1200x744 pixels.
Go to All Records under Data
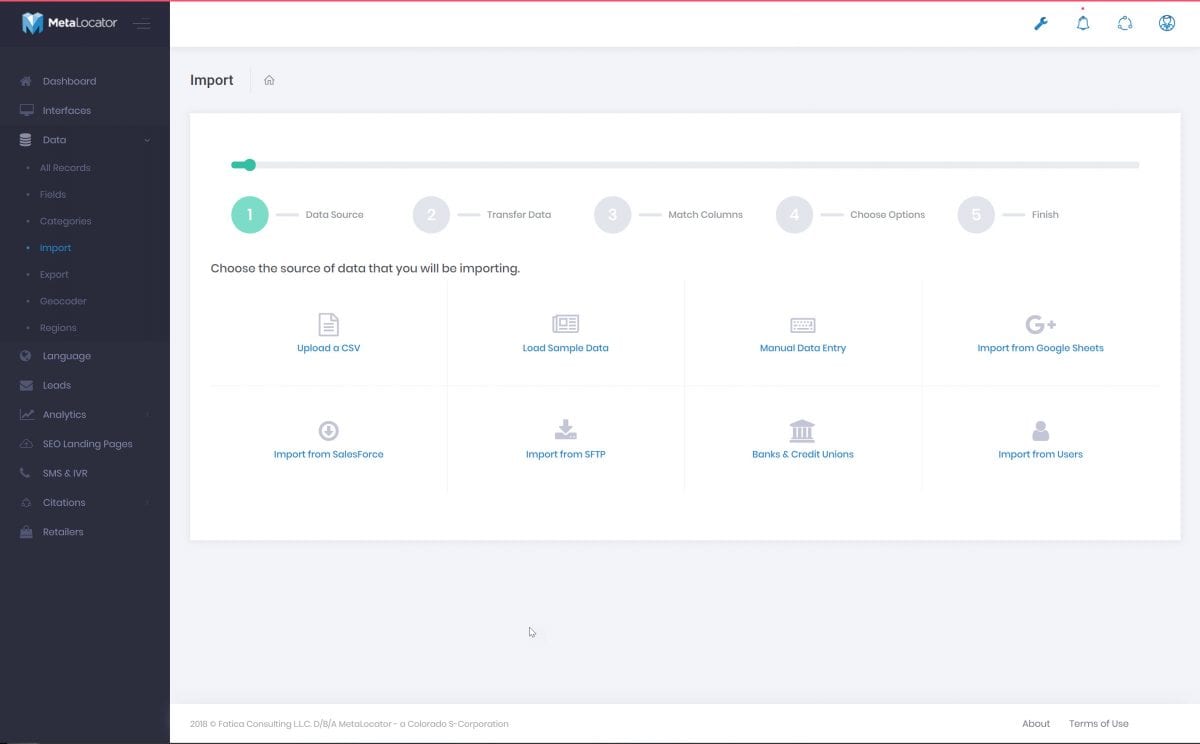click(65, 168)
